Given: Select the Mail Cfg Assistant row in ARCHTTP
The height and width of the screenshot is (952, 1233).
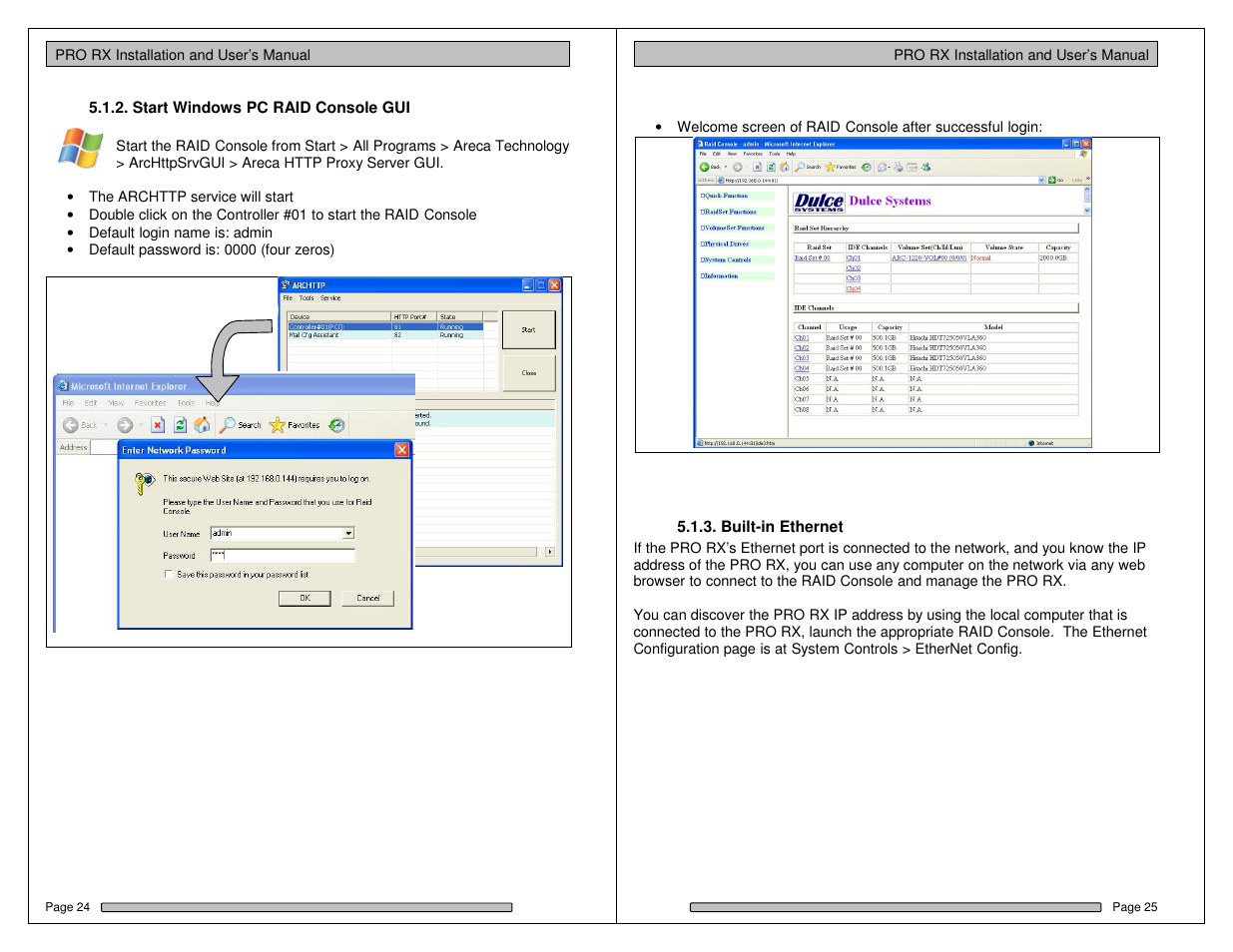Looking at the screenshot, I should point(385,335).
